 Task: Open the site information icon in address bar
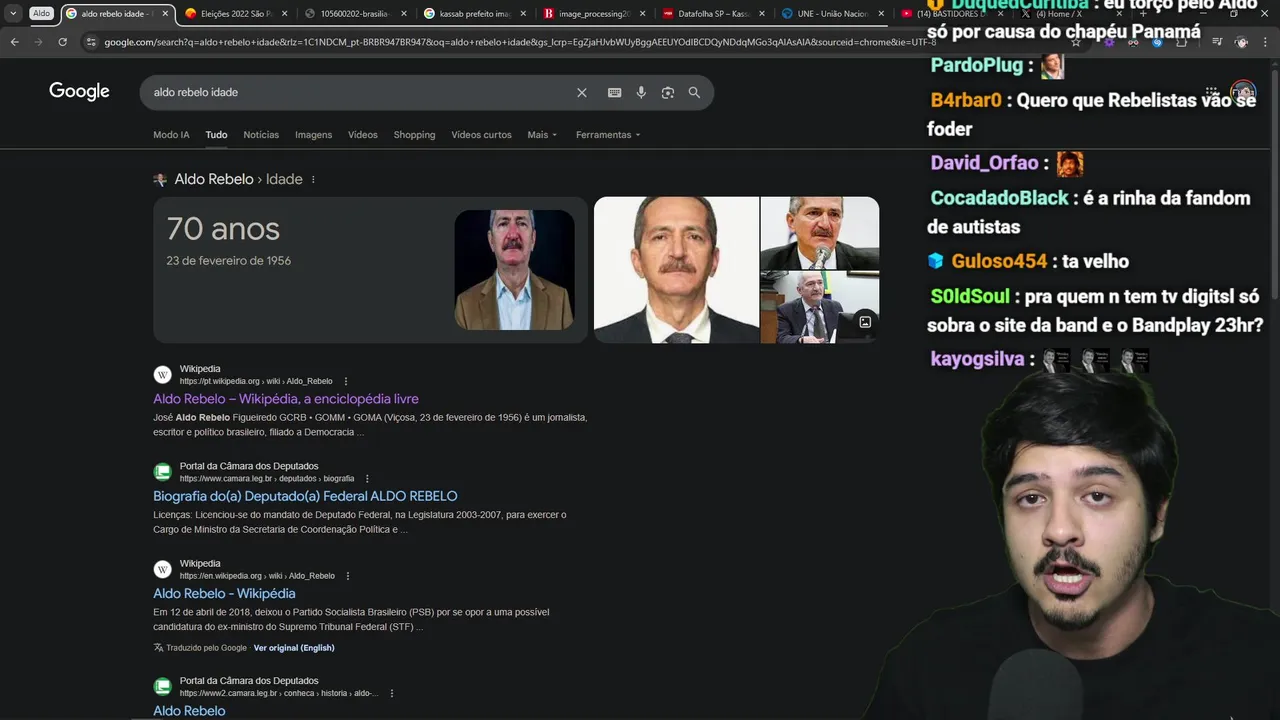[x=91, y=42]
